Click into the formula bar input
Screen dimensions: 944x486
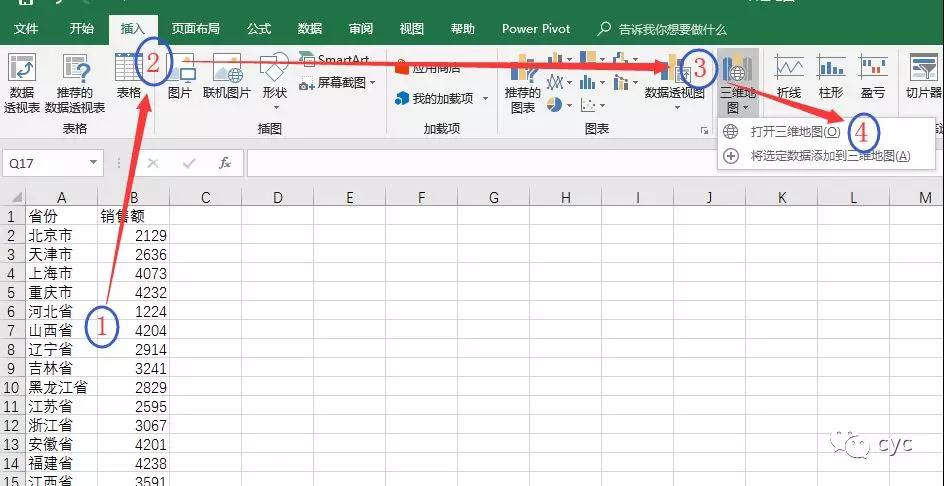click(x=595, y=163)
